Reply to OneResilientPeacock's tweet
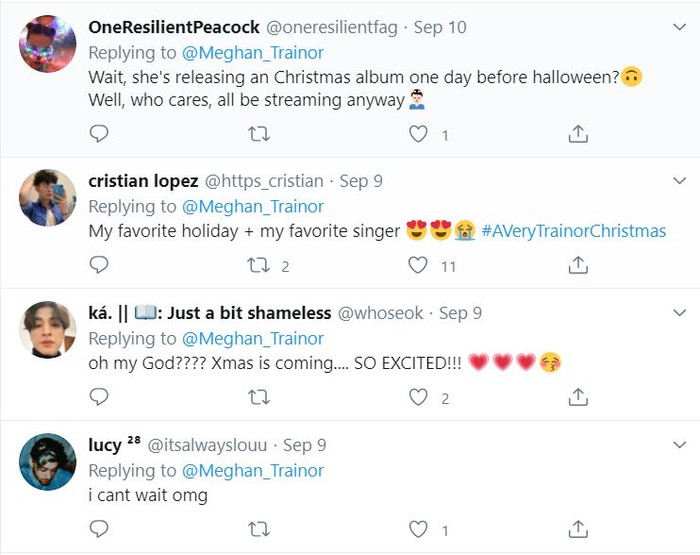This screenshot has height=555, width=700. tap(99, 133)
